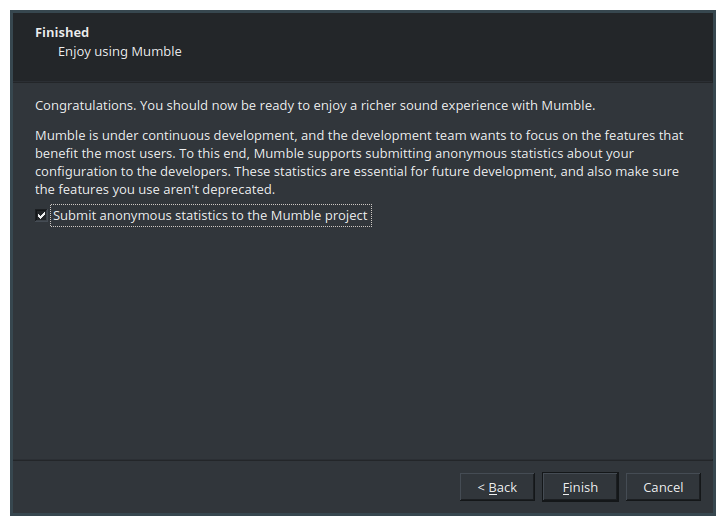This screenshot has width=726, height=526.
Task: Click the 'Finished' page title
Action: coord(62,32)
